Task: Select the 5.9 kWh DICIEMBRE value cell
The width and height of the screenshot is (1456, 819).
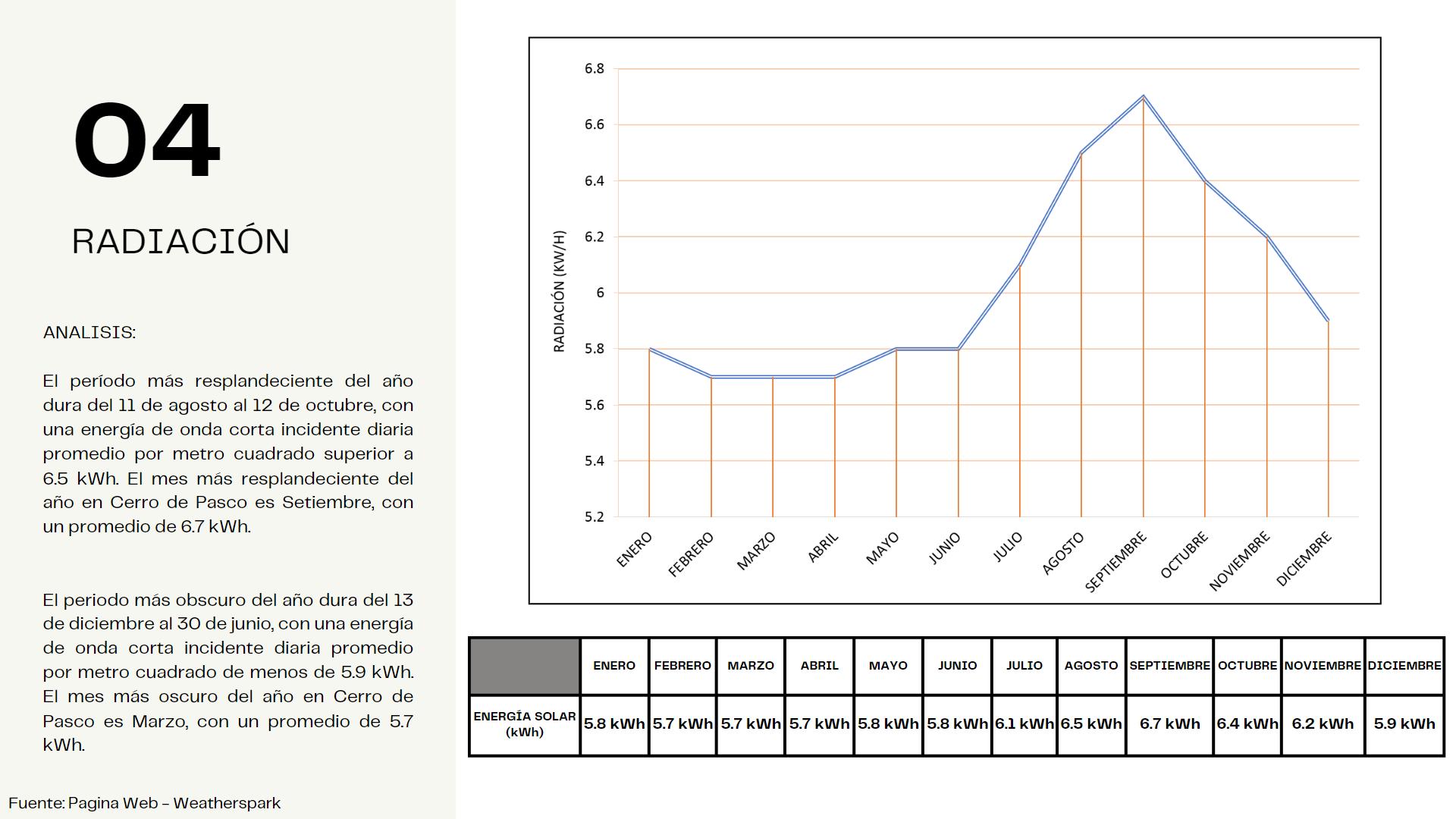Action: (1404, 724)
